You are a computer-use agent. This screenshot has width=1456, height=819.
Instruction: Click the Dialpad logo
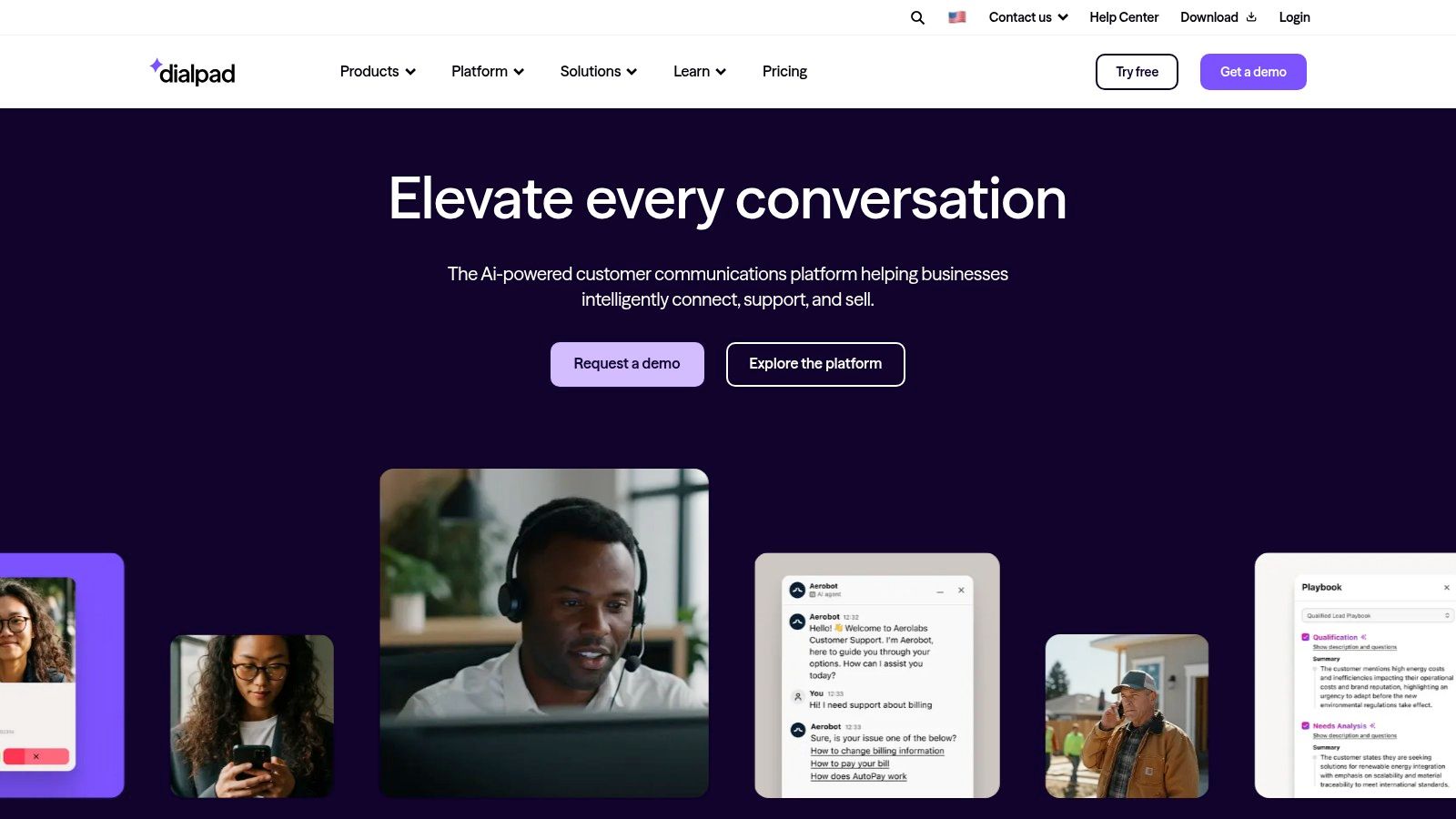(192, 72)
